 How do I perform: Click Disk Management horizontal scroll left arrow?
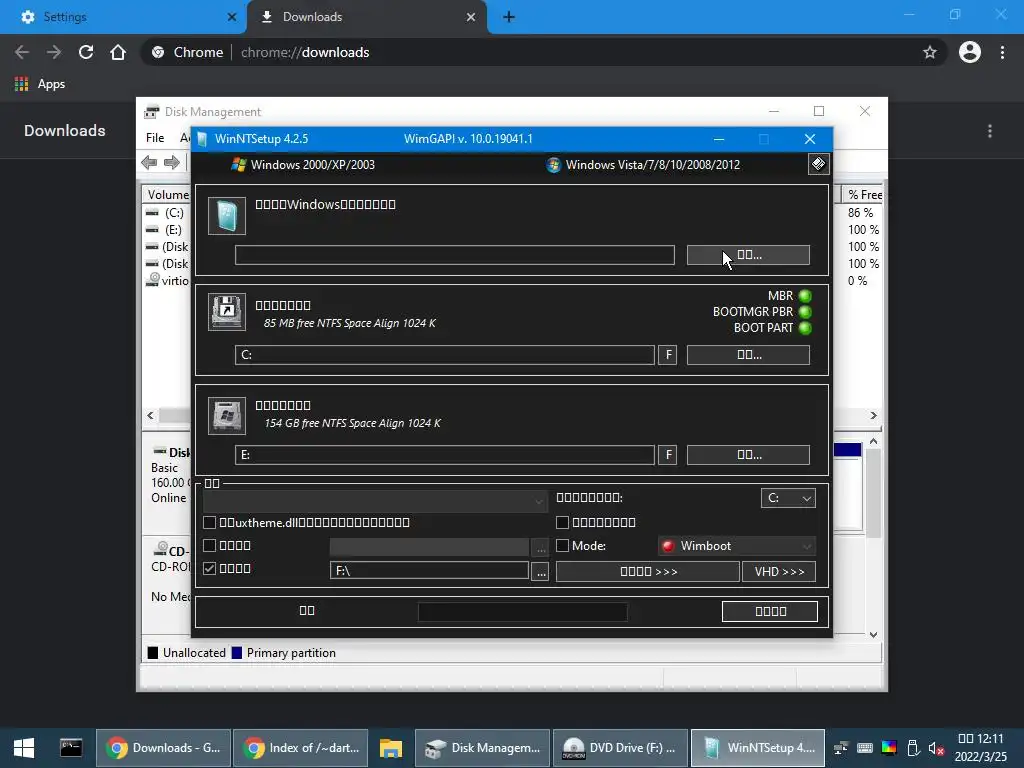click(151, 415)
